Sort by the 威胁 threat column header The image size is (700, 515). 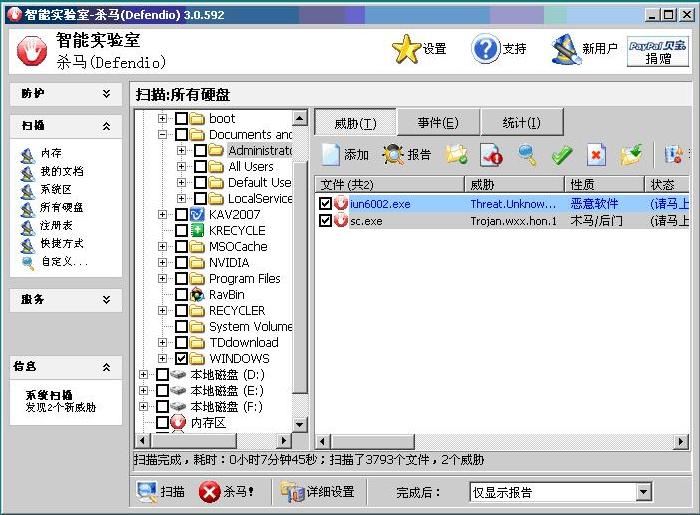coord(515,184)
